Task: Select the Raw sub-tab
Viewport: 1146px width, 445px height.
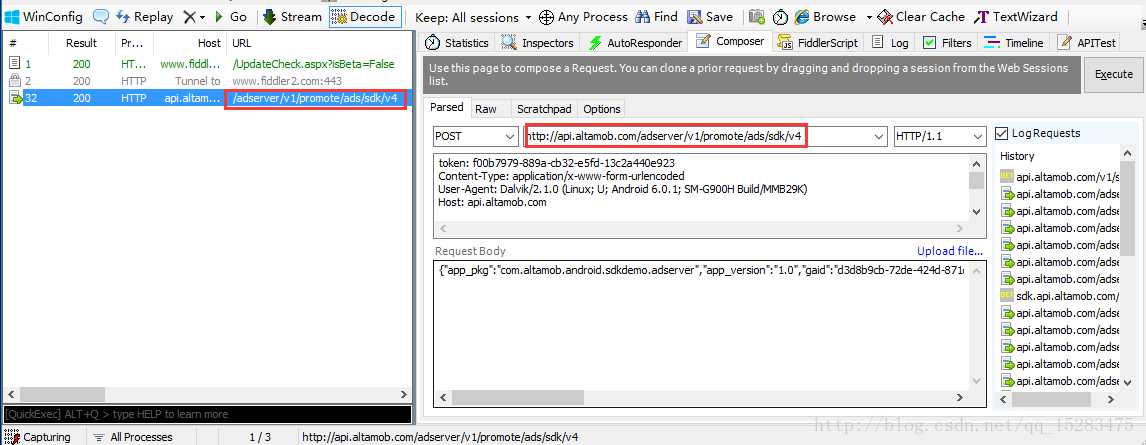Action: coord(486,109)
